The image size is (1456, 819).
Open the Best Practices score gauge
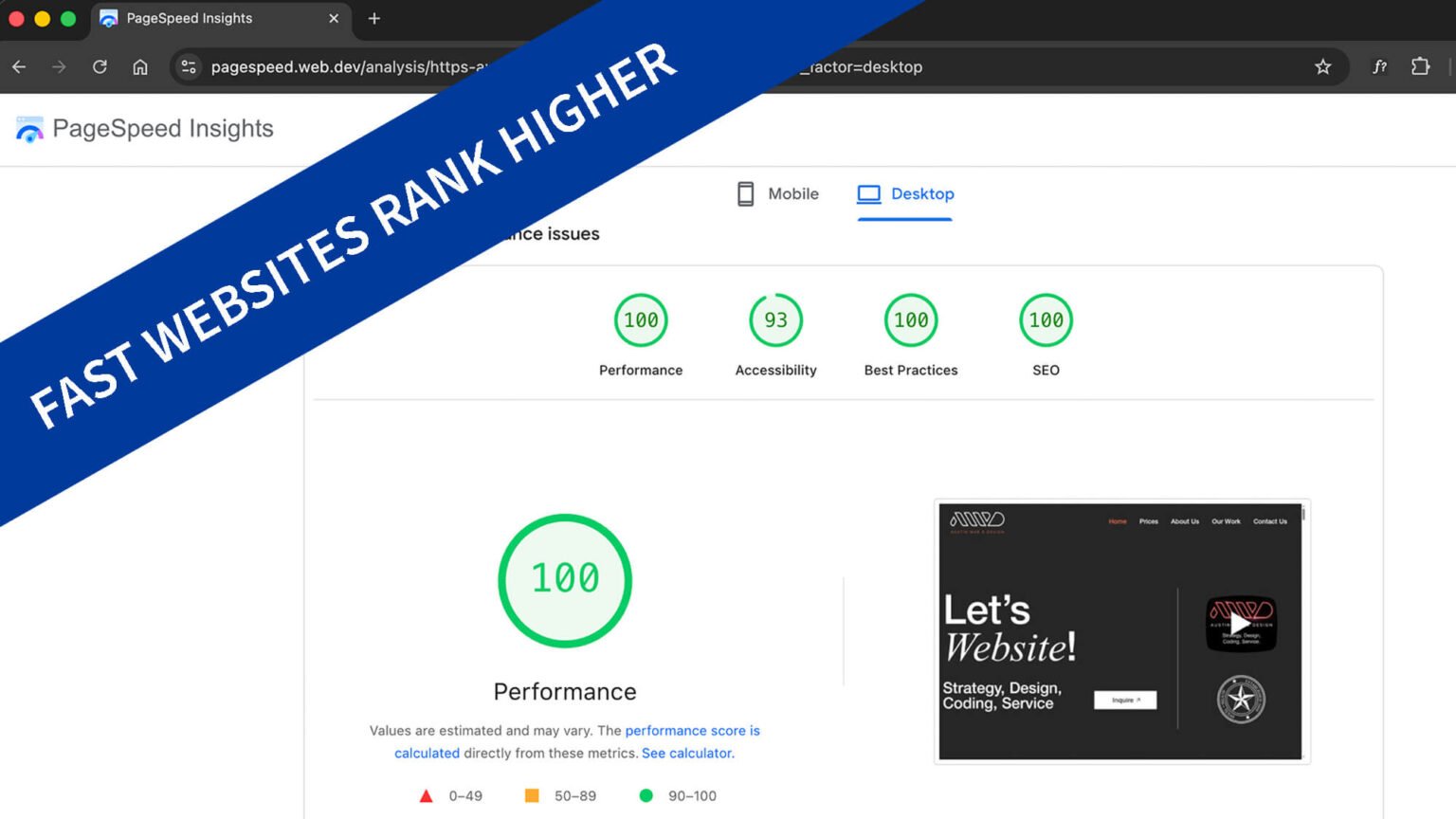(x=910, y=320)
